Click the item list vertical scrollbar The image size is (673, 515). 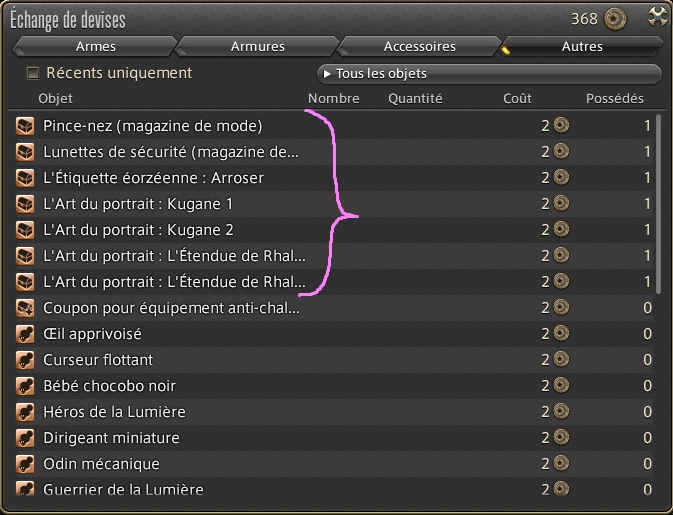pyautogui.click(x=658, y=204)
